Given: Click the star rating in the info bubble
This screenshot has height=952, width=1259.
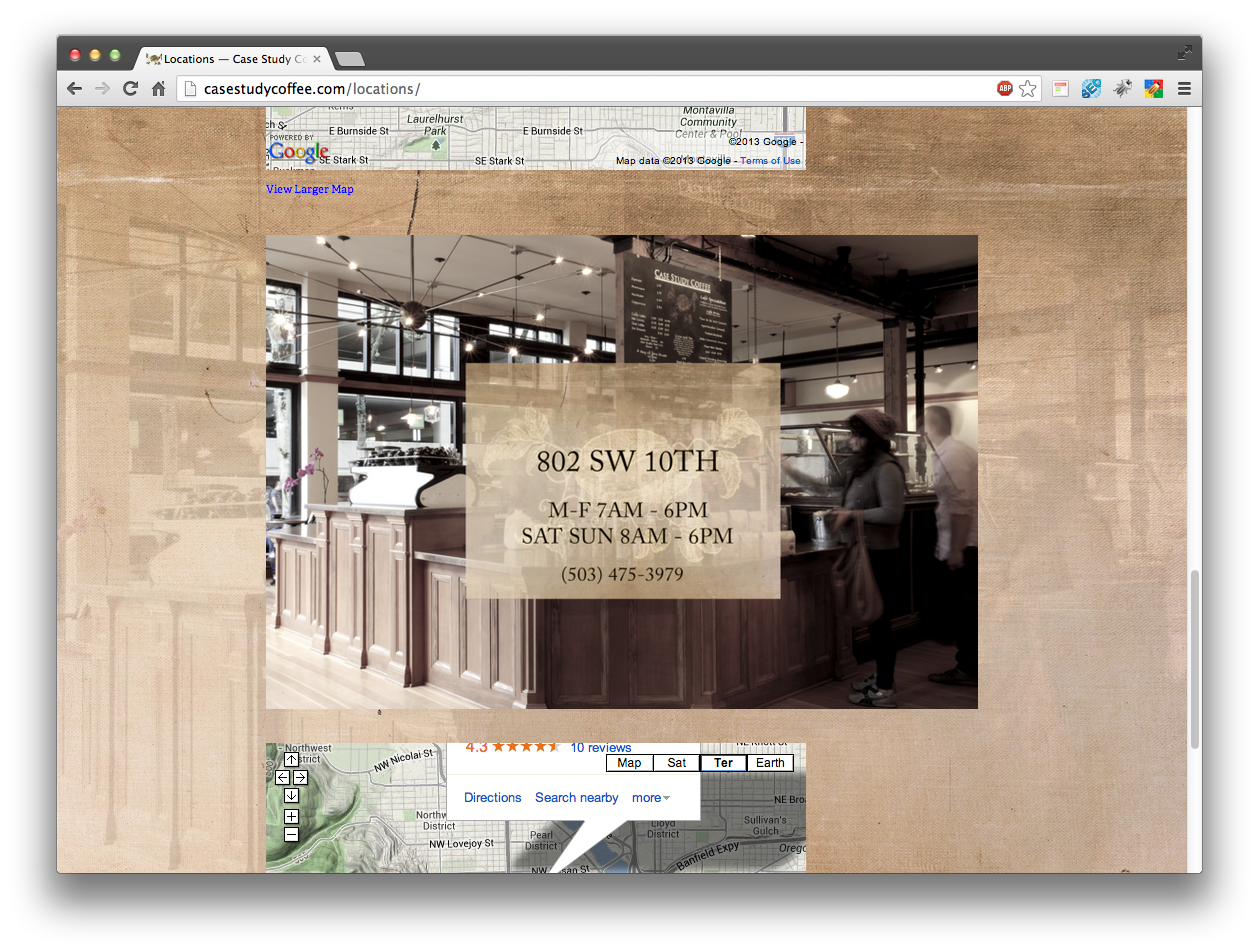Looking at the screenshot, I should pos(526,747).
